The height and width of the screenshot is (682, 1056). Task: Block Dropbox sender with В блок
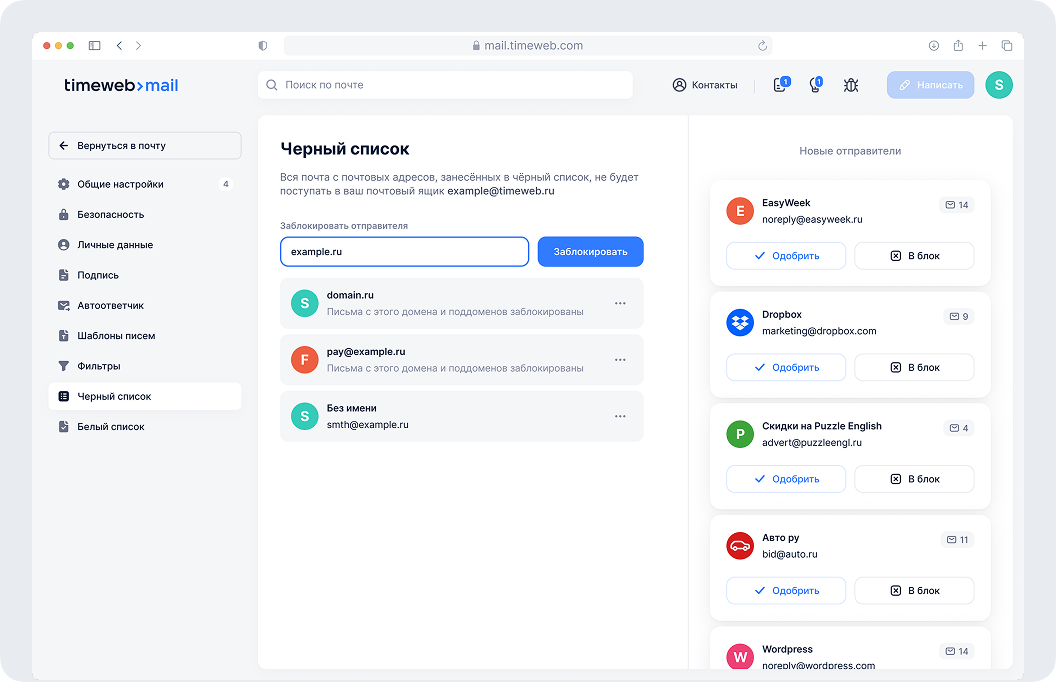coord(914,368)
